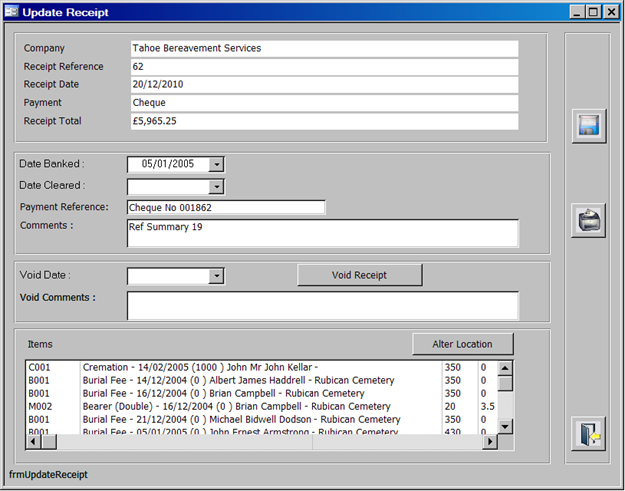This screenshot has height=491, width=625.
Task: Click items list scroll right arrow
Action: point(490,442)
